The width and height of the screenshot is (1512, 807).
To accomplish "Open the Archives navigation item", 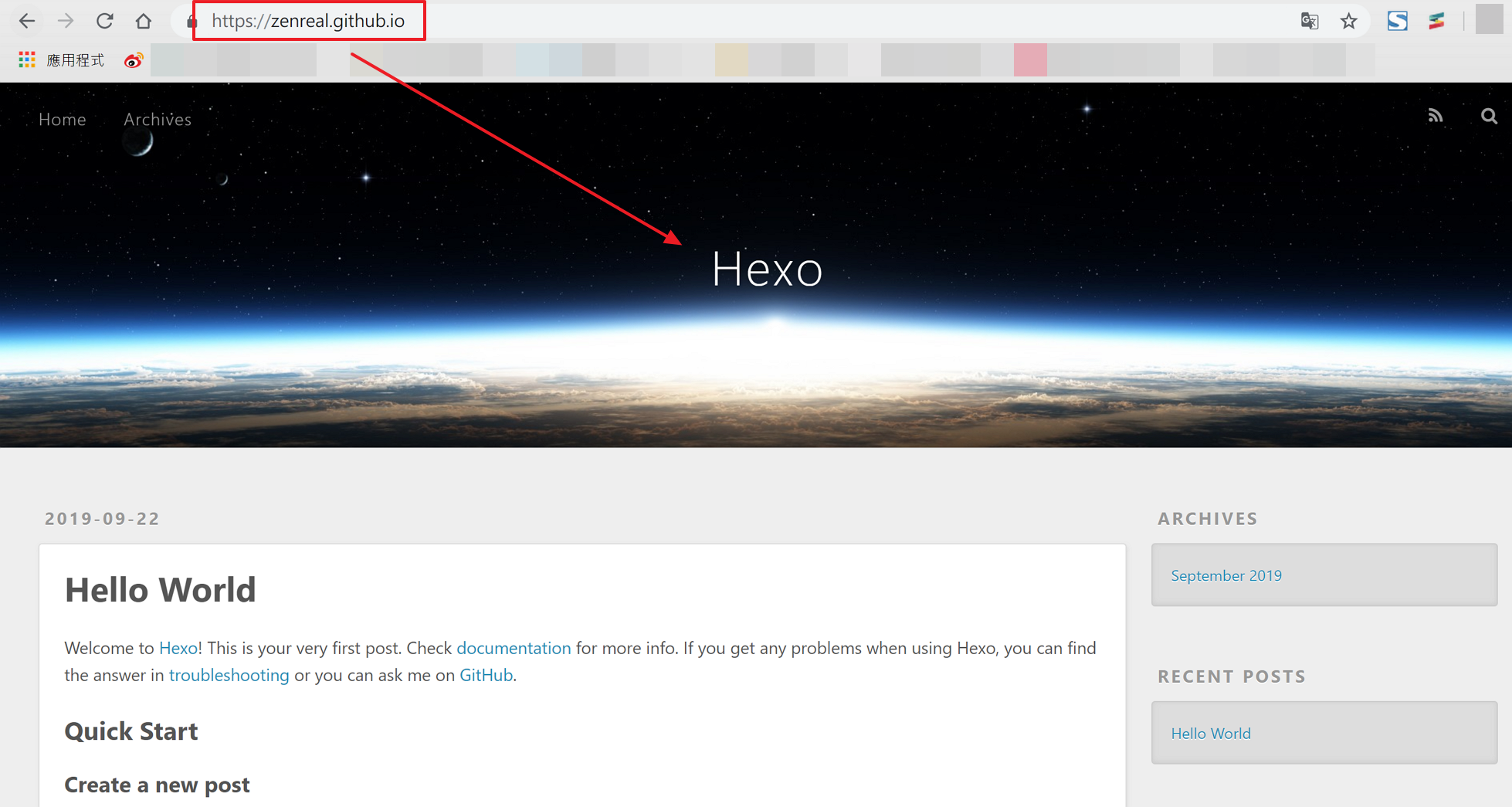I will coord(158,119).
